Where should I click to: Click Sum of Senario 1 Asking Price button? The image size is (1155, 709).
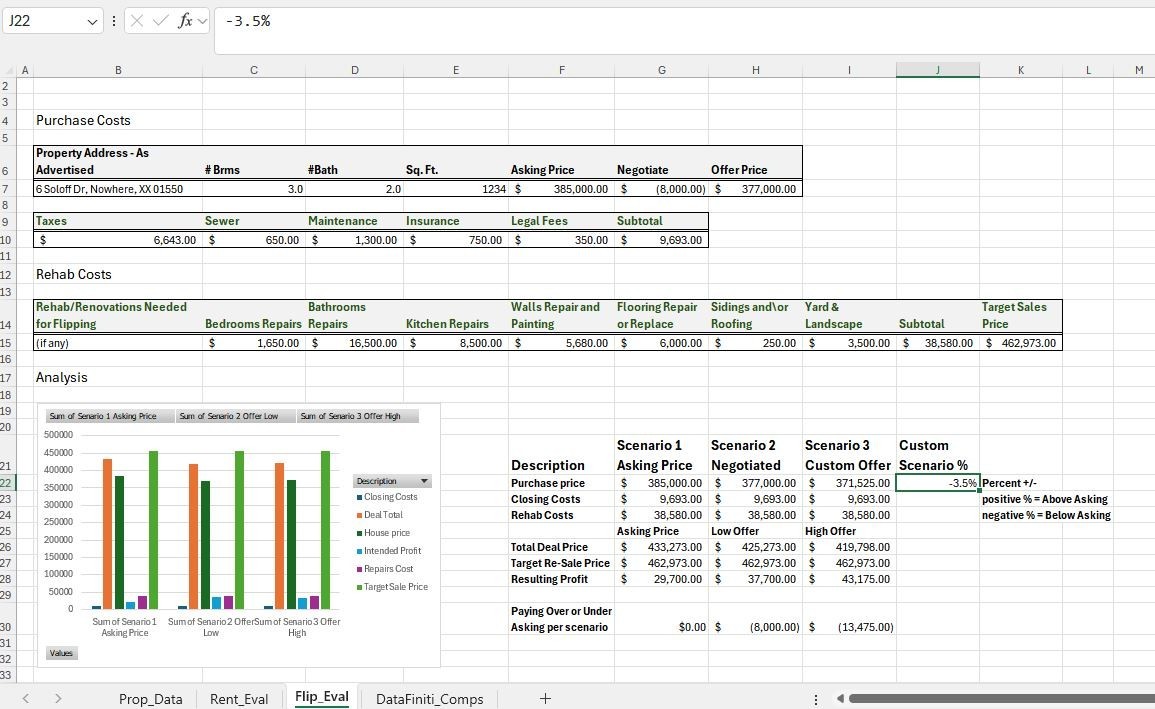[110, 416]
